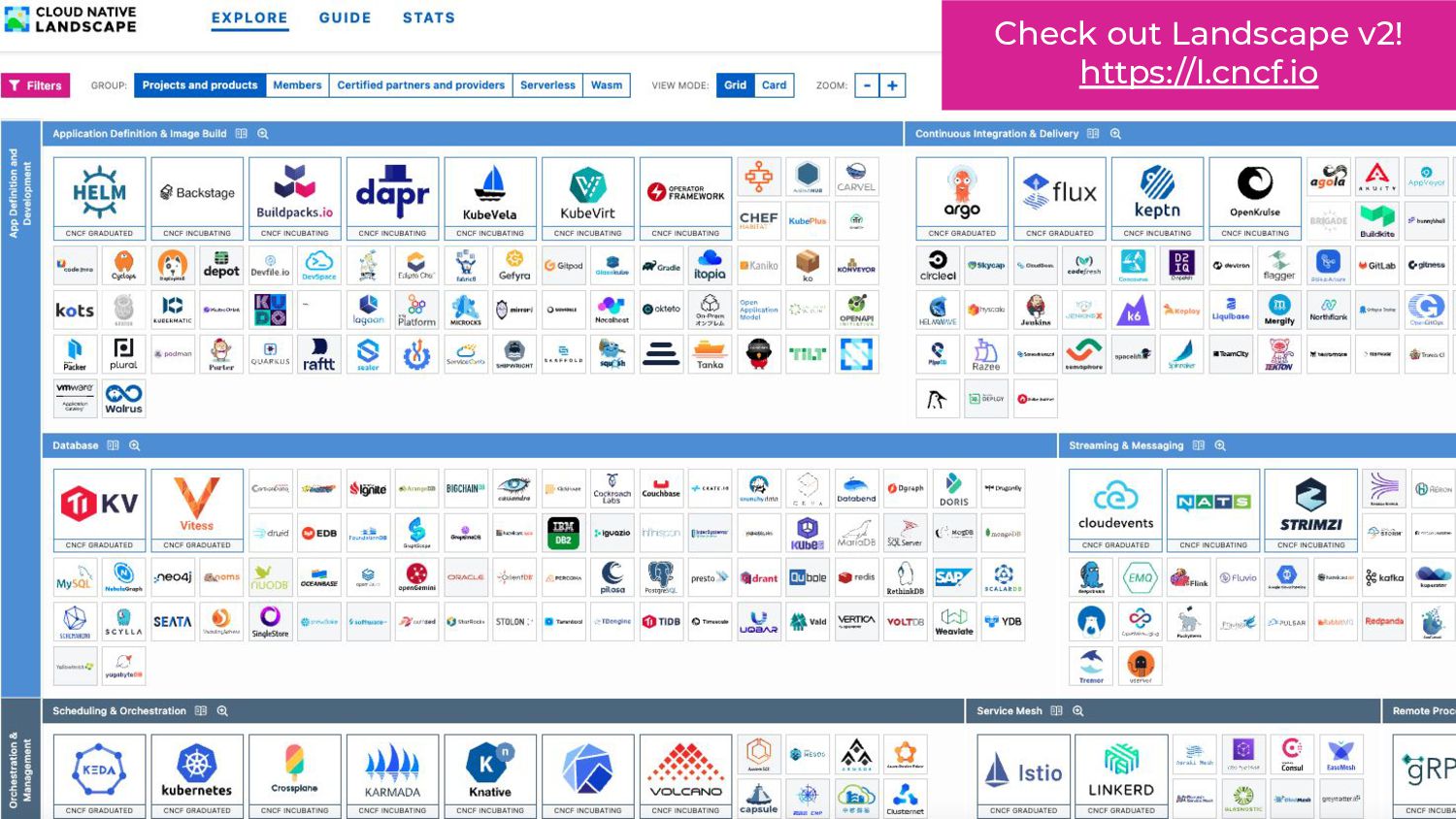Open the KubeVirt project card

588,198
